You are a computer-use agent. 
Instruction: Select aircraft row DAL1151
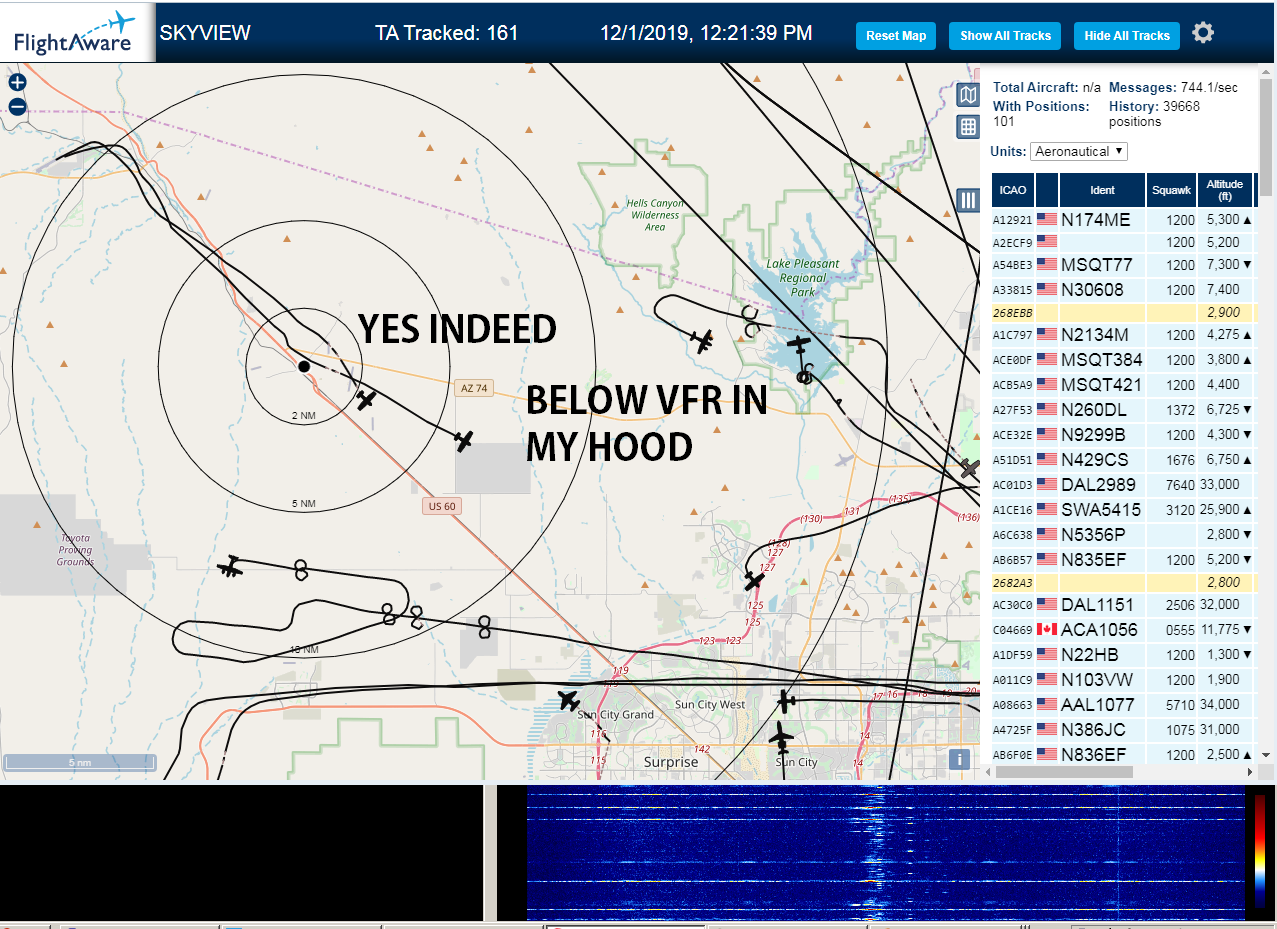pos(1122,605)
